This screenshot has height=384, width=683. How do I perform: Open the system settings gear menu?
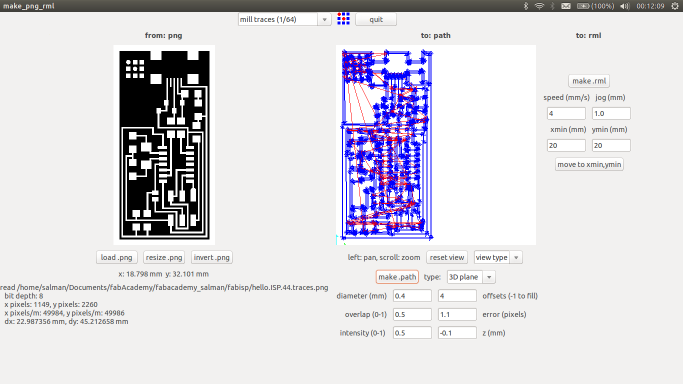pos(675,6)
